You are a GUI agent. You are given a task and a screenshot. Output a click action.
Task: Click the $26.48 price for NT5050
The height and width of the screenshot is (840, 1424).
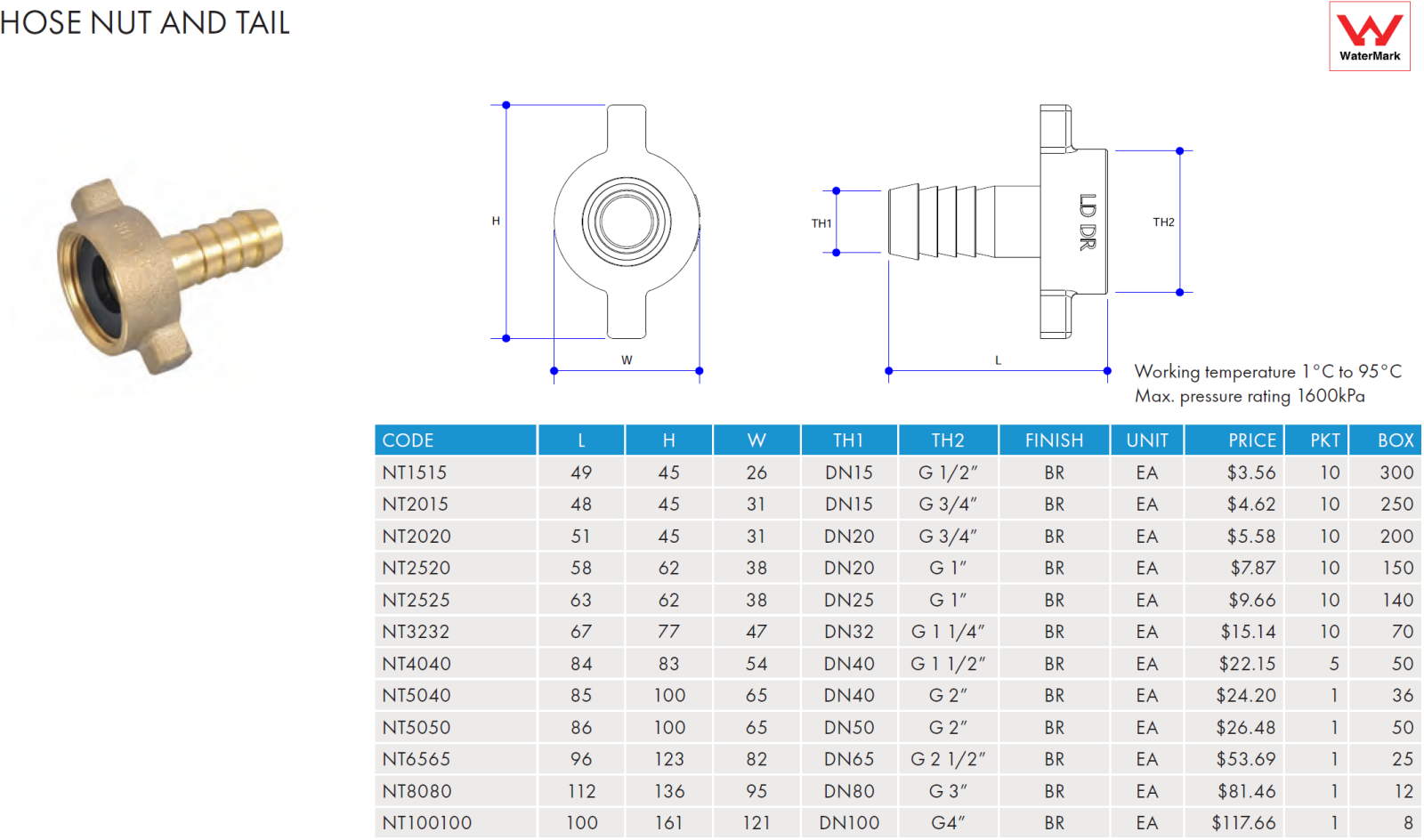(1246, 727)
